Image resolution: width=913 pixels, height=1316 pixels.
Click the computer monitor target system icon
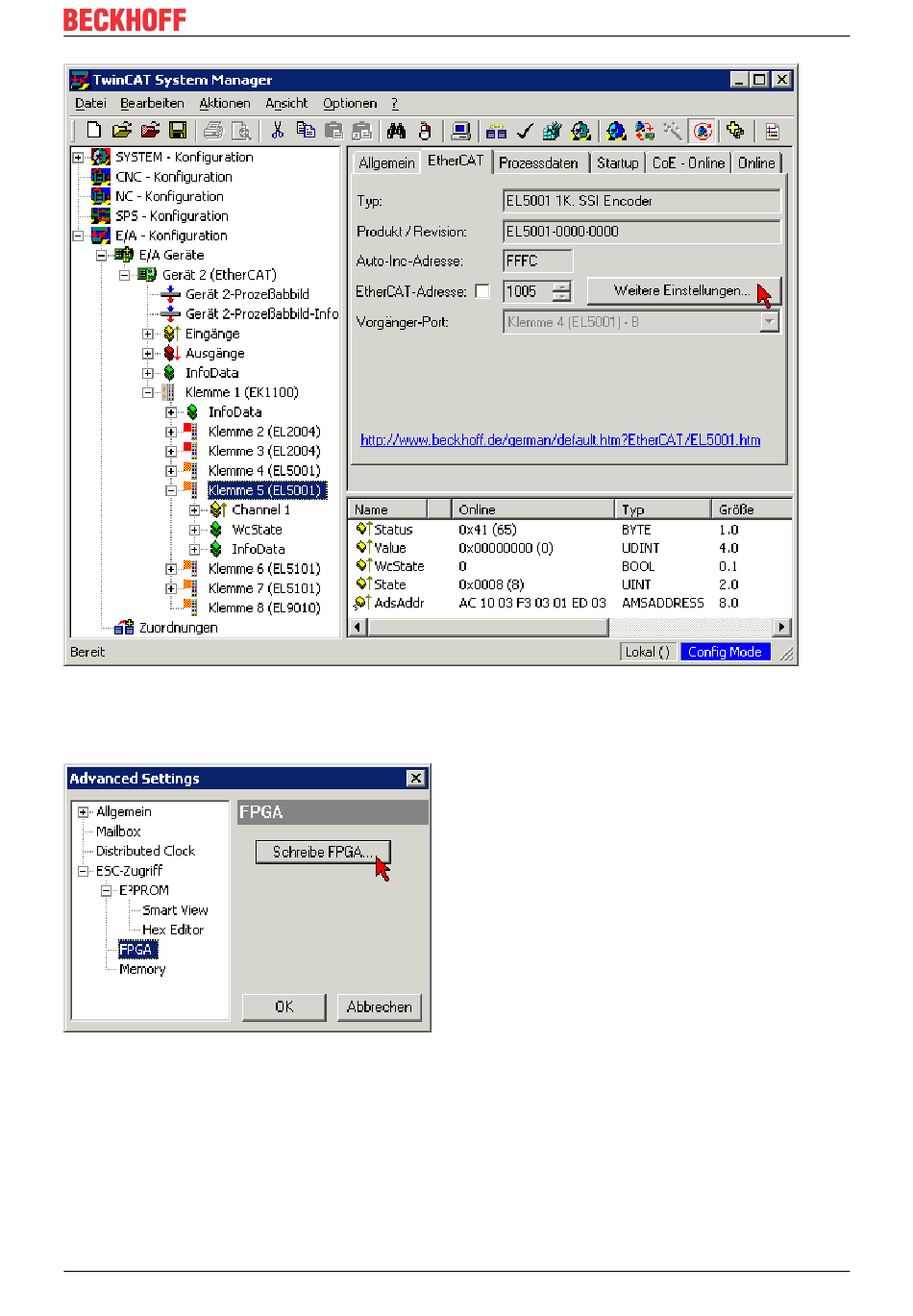coord(460,130)
